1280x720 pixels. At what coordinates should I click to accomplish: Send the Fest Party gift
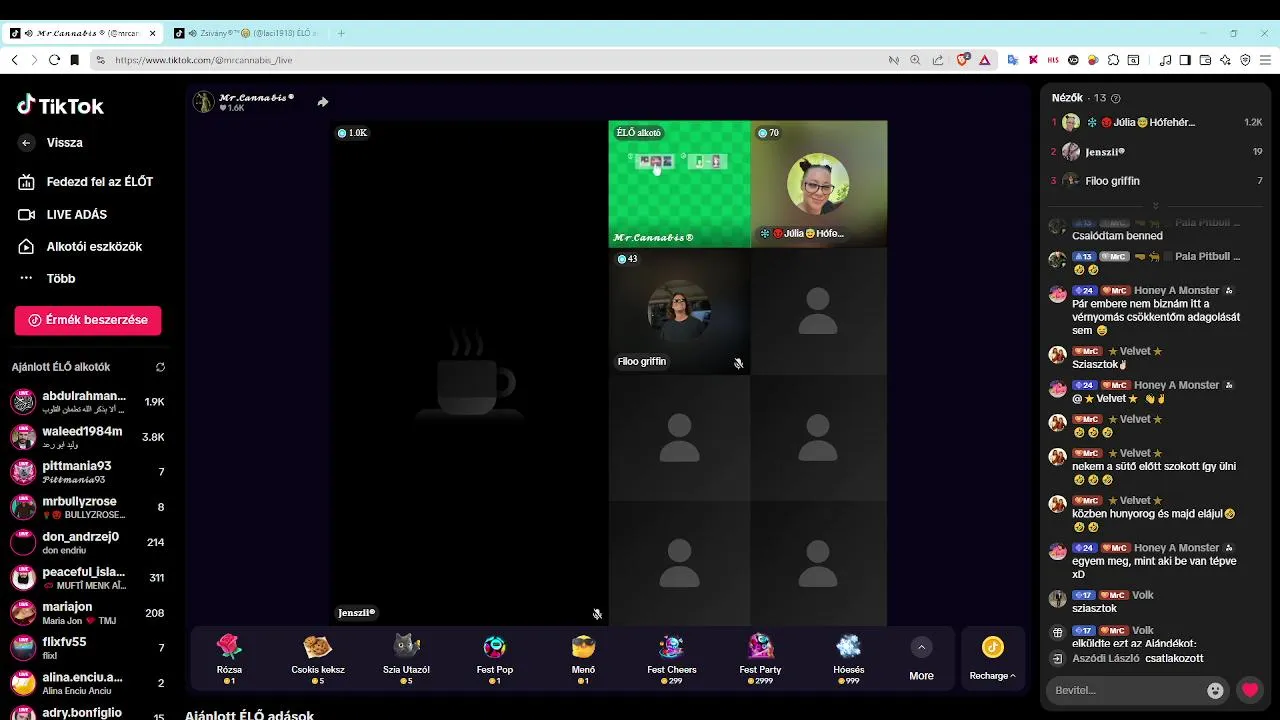click(x=760, y=658)
